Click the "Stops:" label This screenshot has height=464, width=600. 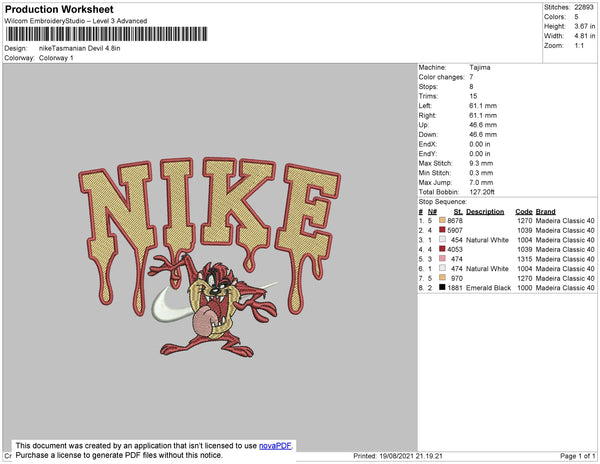click(x=428, y=87)
